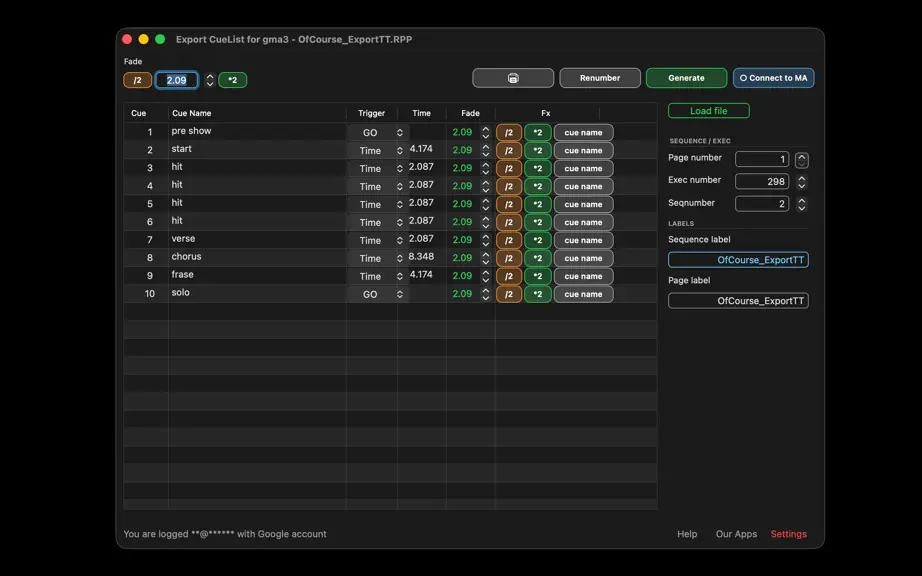The image size is (922, 576).
Task: Click the Seqnumber stepper
Action: tap(801, 204)
